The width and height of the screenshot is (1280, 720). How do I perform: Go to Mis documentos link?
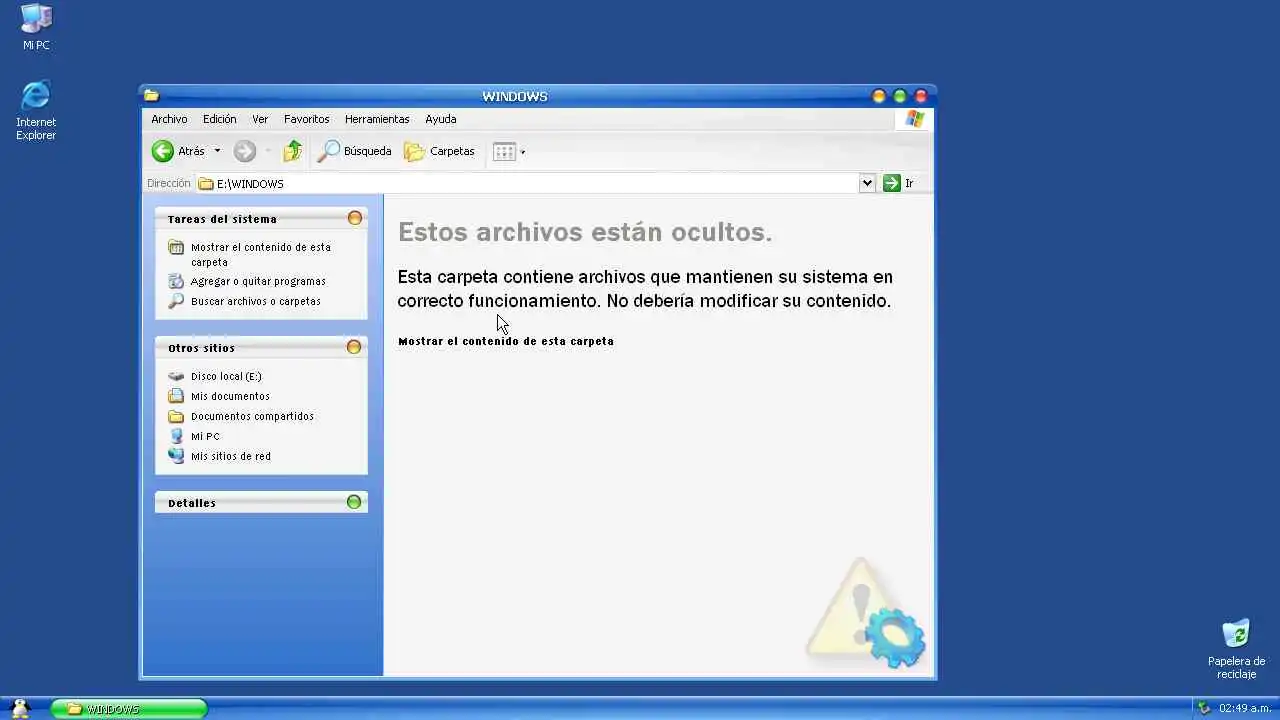[230, 396]
